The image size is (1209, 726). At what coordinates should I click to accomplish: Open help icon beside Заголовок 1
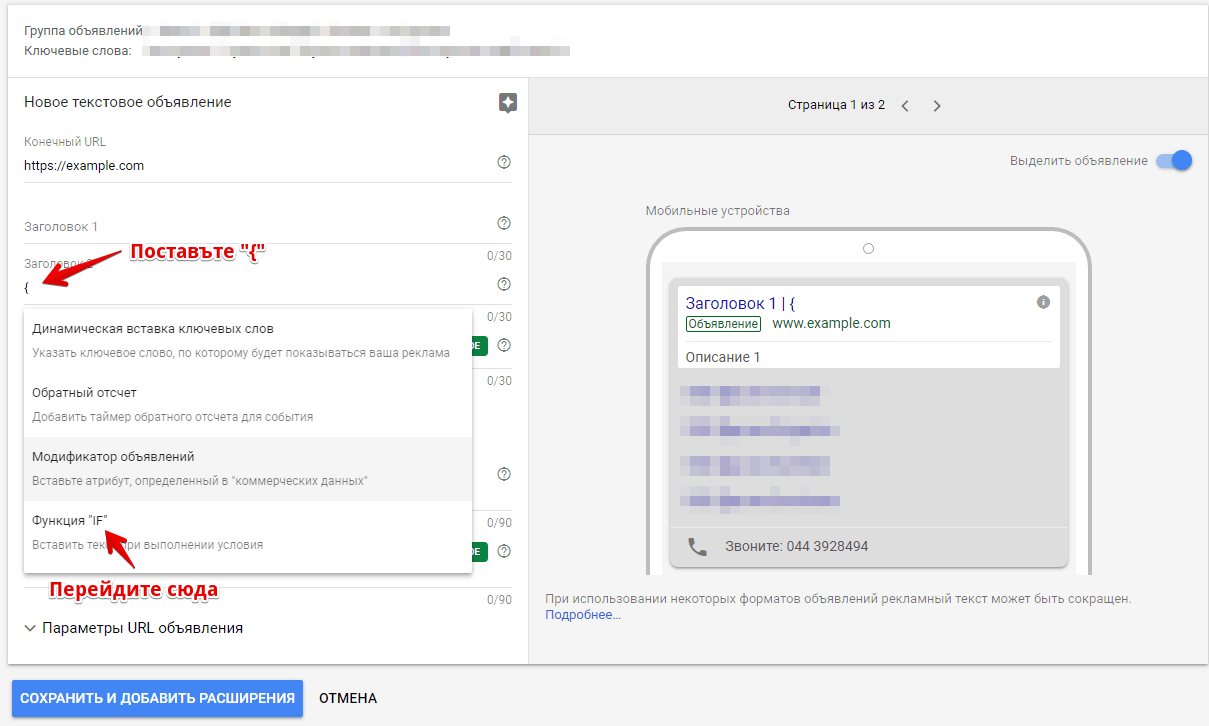(504, 224)
